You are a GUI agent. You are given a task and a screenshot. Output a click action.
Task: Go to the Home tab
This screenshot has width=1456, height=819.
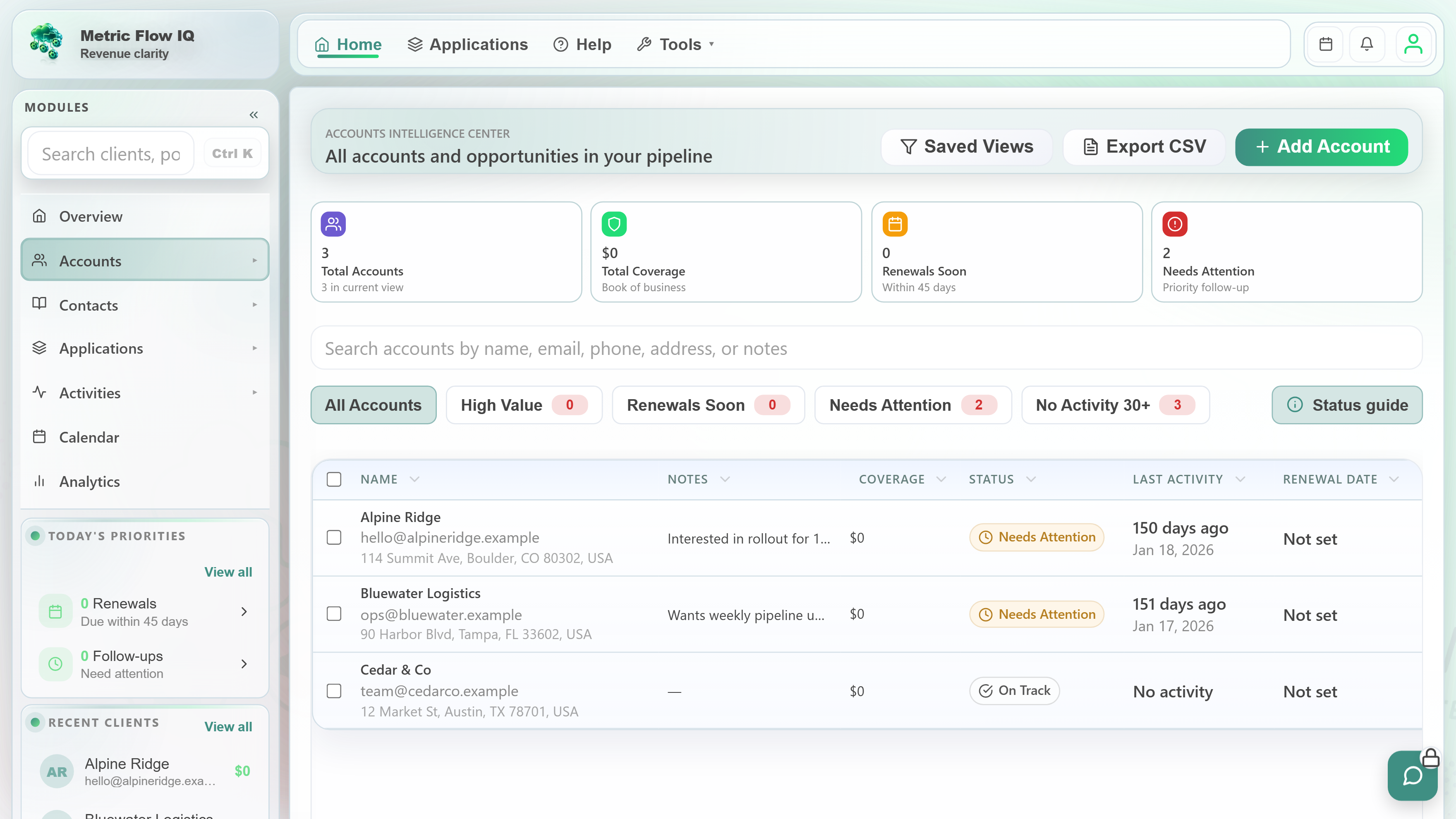click(x=348, y=44)
